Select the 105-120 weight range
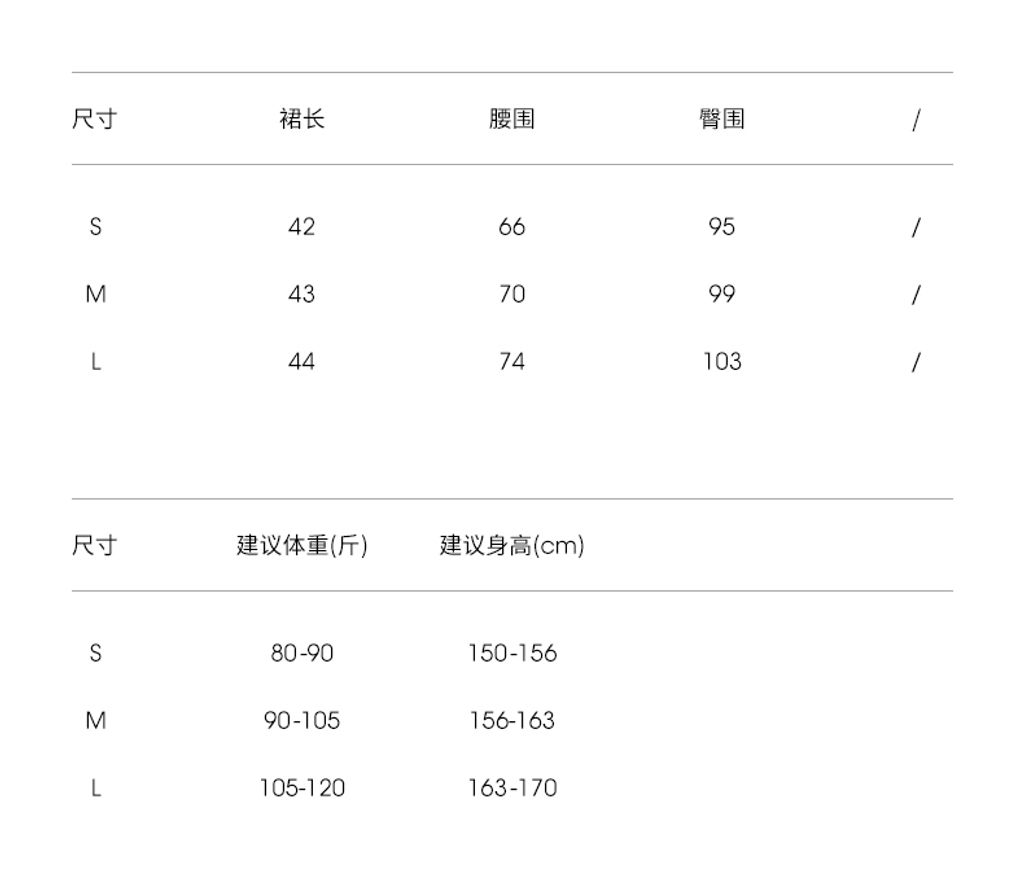The image size is (1024, 879). point(302,788)
